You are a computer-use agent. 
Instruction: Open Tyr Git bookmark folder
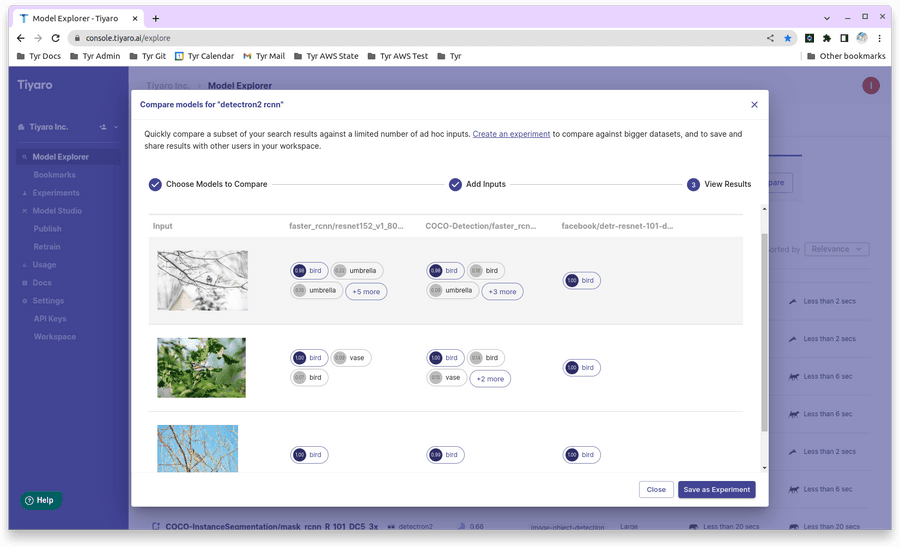tap(148, 56)
